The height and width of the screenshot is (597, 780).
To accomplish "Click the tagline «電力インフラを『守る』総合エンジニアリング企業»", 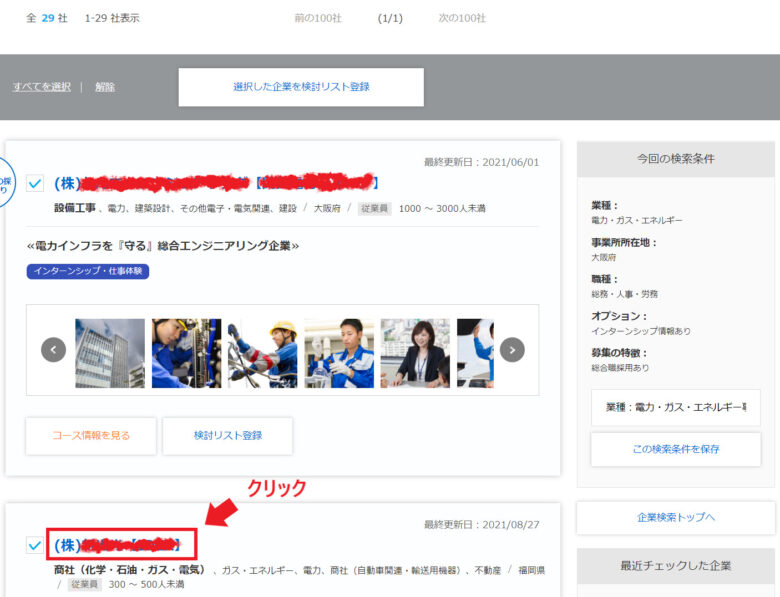I will [163, 246].
